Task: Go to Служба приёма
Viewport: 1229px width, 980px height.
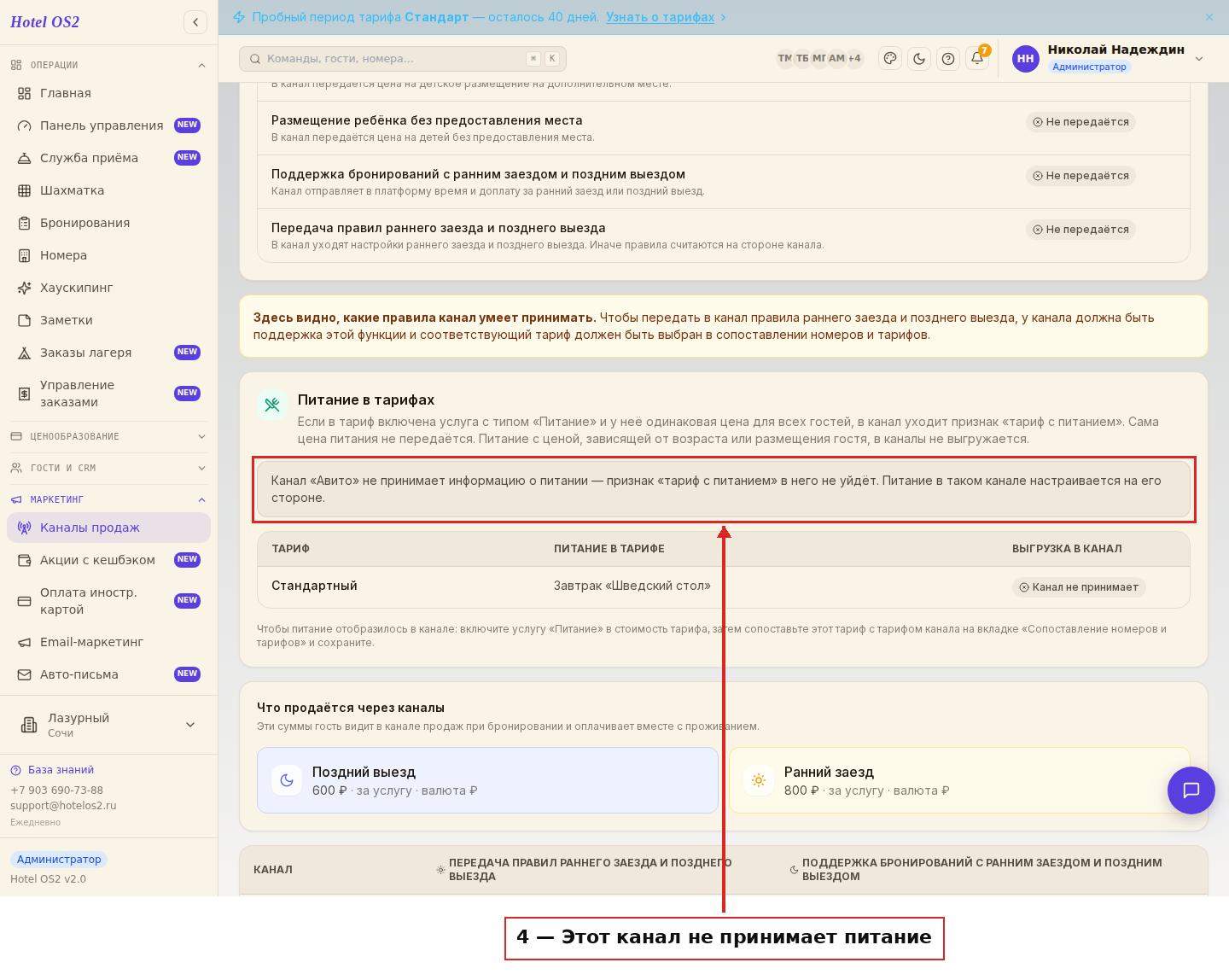Action: [x=108, y=158]
